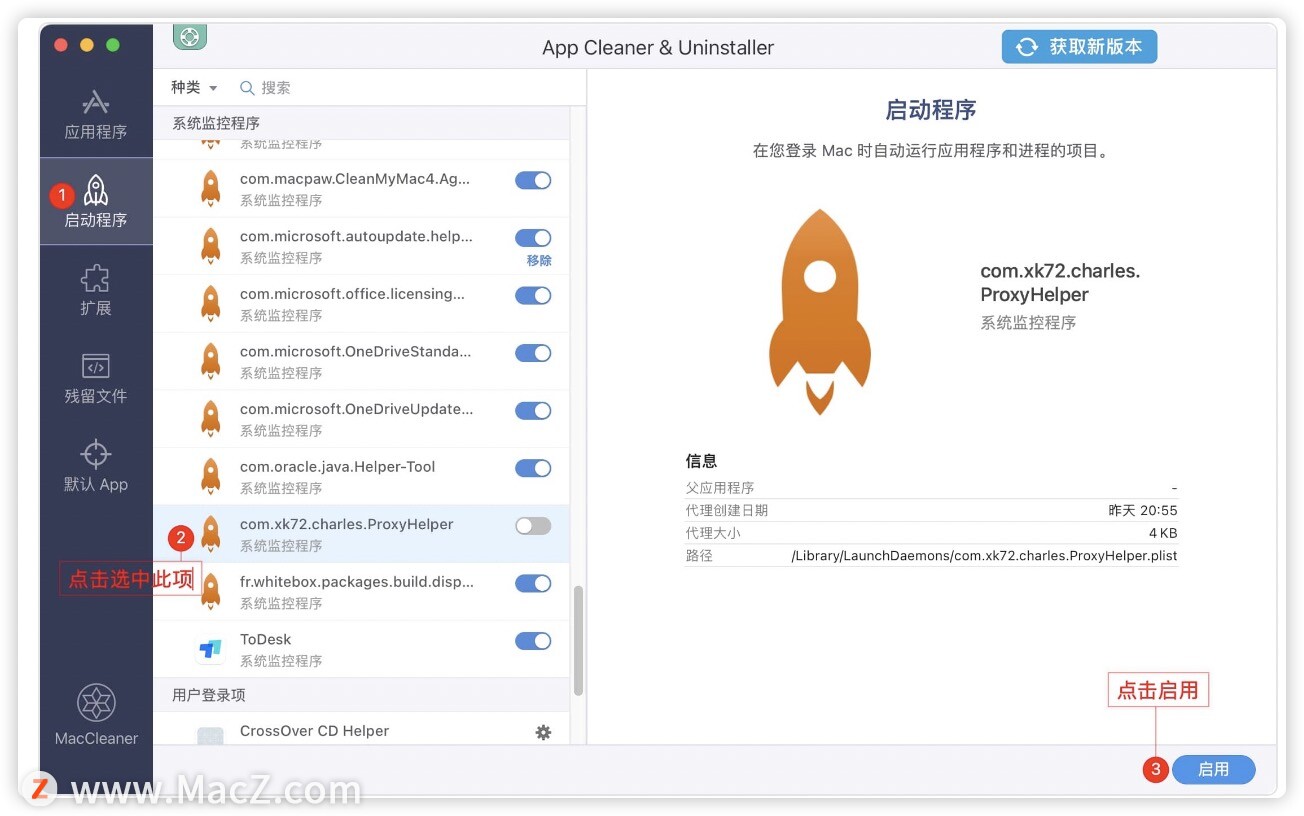
Task: Click the large rocket image in details
Action: tap(820, 312)
